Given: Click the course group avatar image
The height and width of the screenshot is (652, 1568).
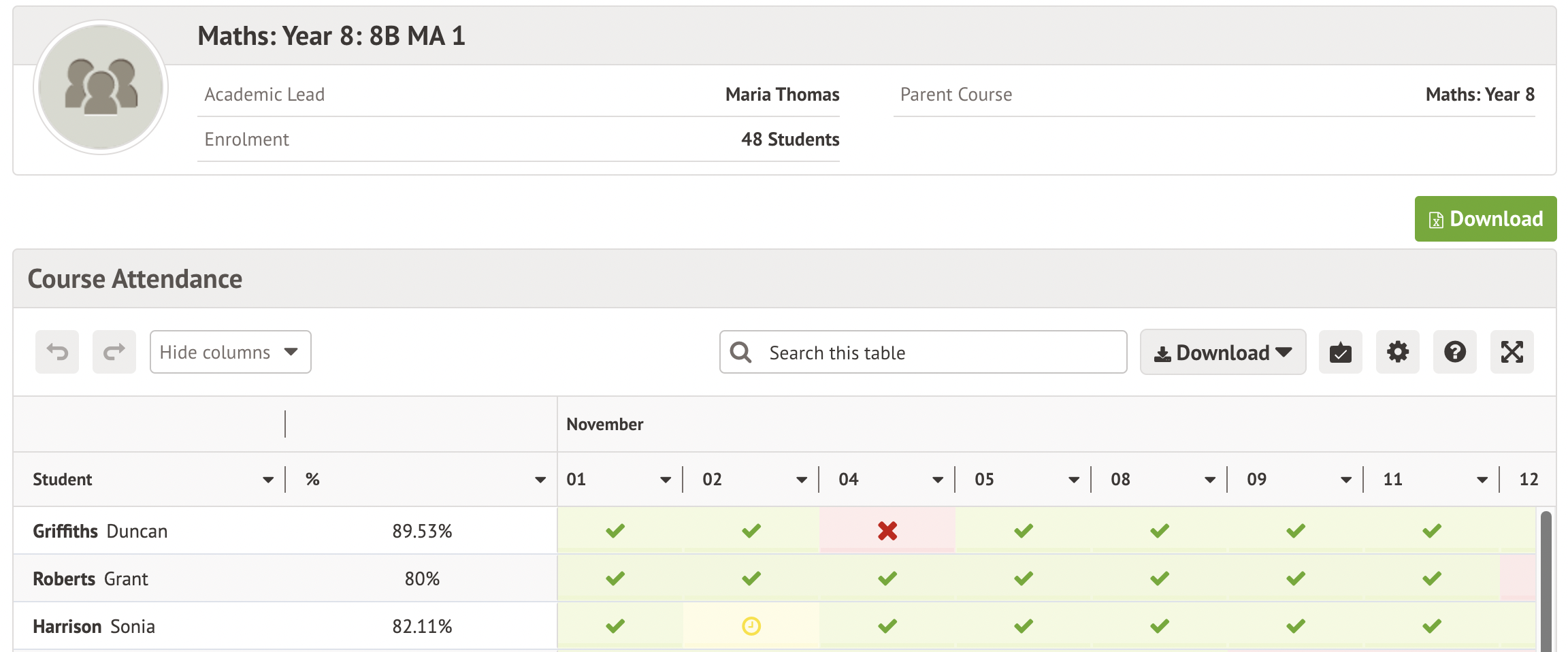Looking at the screenshot, I should 101,87.
